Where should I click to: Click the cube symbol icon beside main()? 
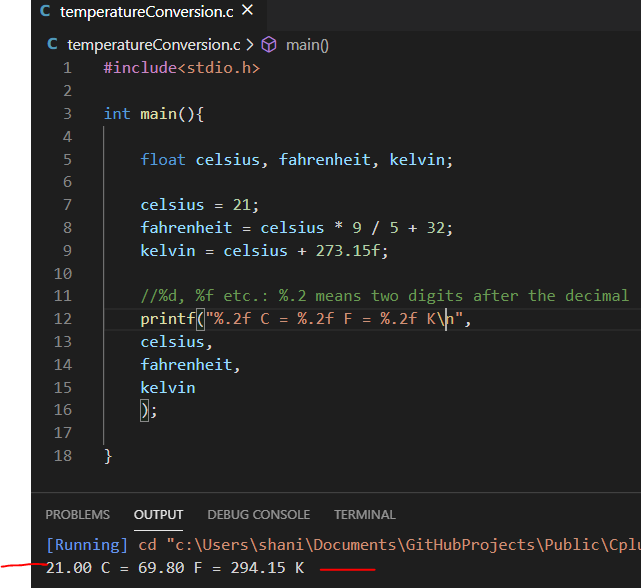(x=268, y=45)
